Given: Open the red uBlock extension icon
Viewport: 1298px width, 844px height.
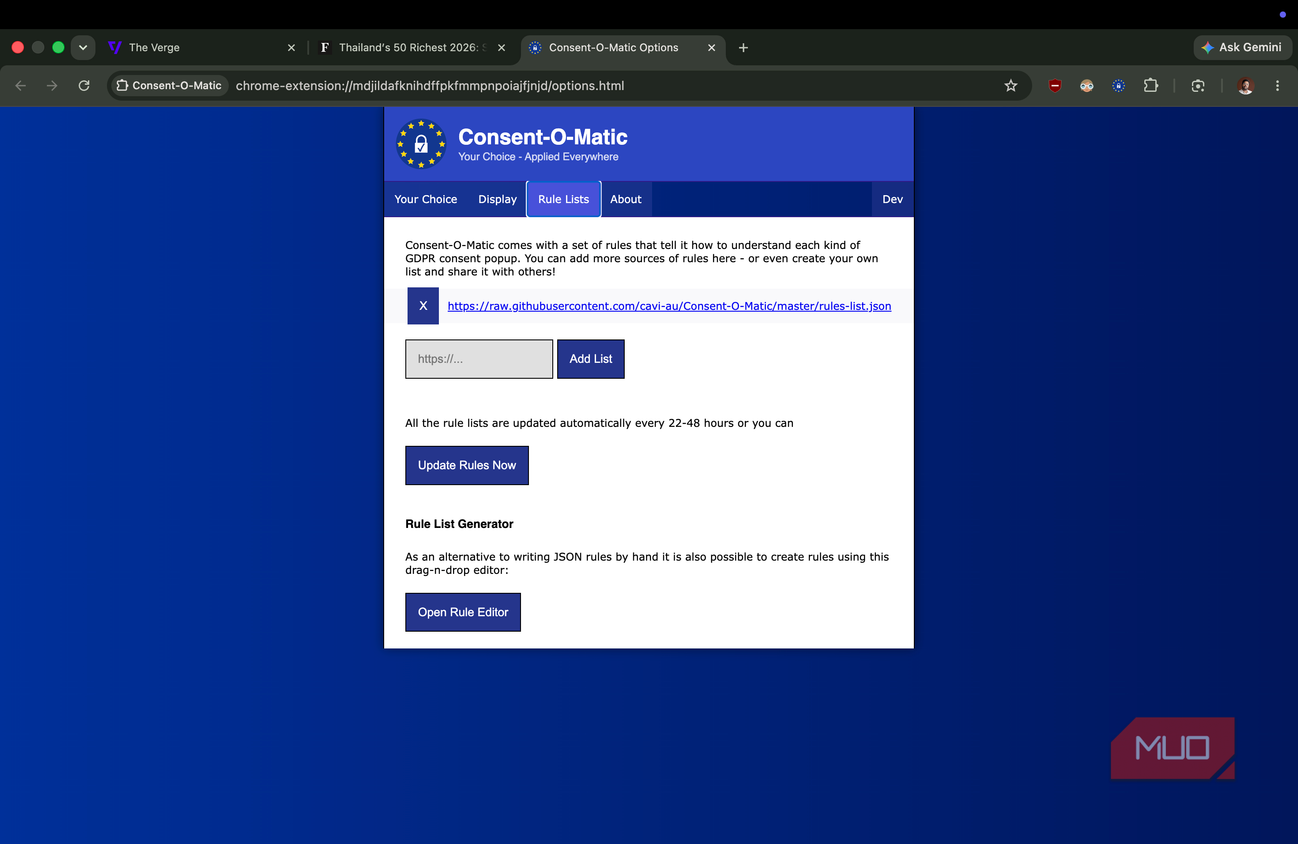Looking at the screenshot, I should click(1055, 86).
